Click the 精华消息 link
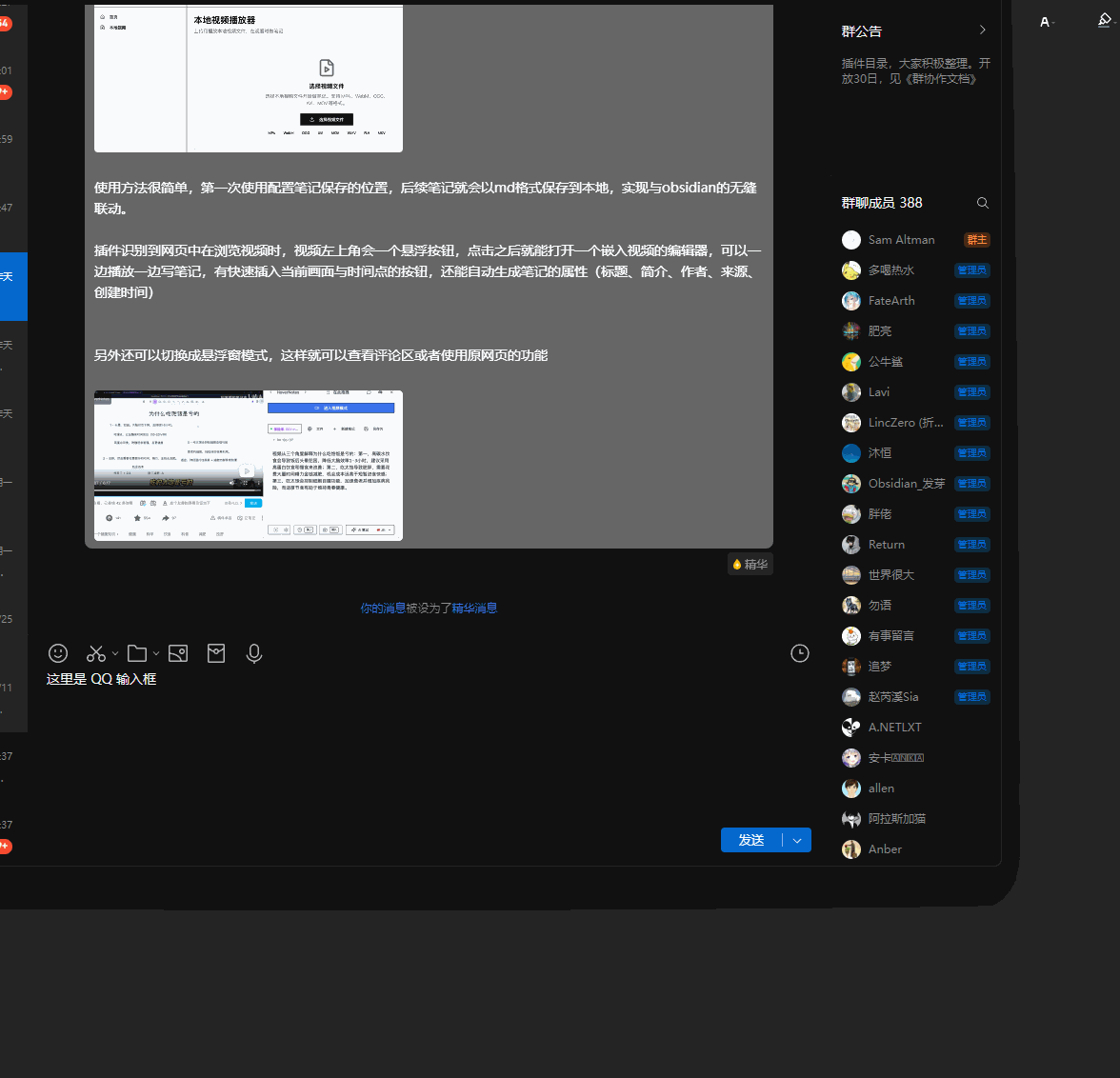This screenshot has height=1078, width=1120. 474,608
